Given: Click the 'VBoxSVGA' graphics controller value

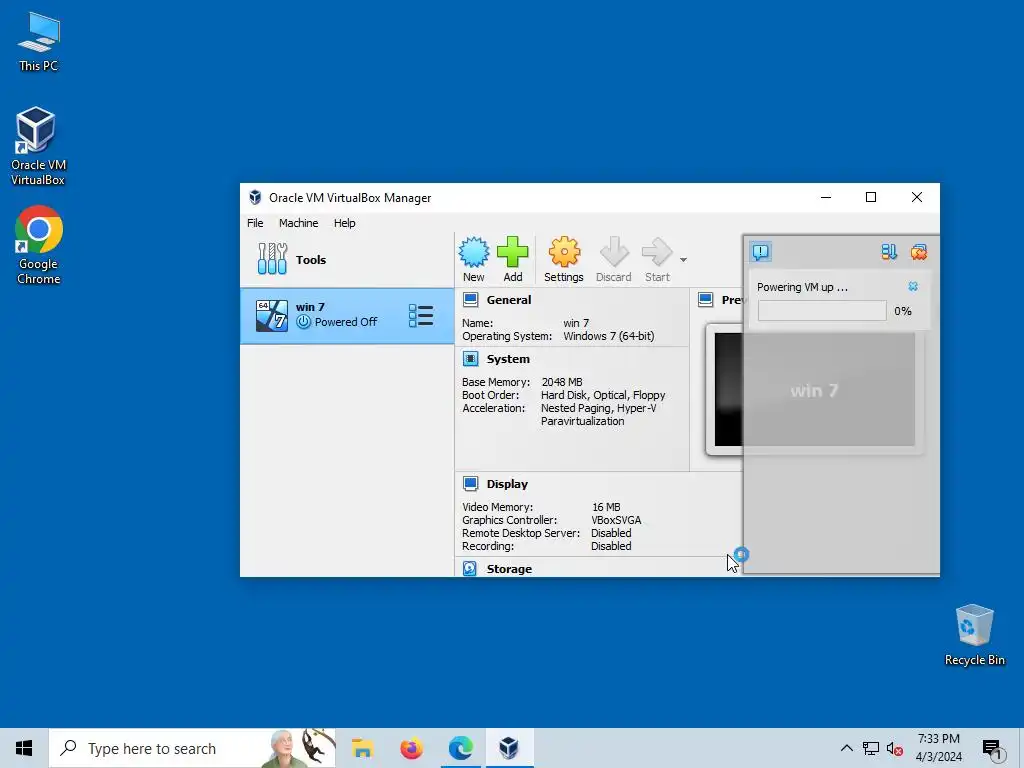Looking at the screenshot, I should coord(616,520).
